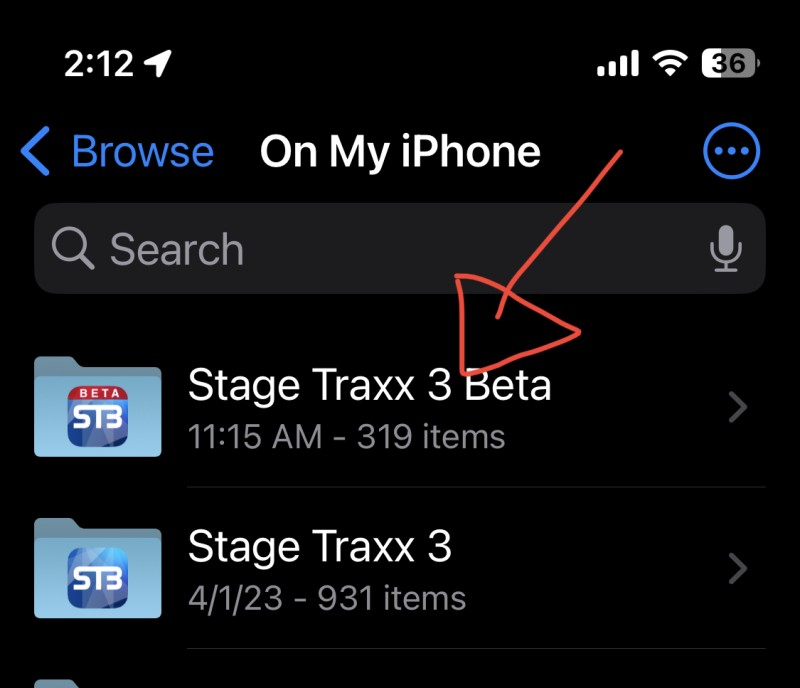Tap the 11:15 AM - 319 items subtitle
The image size is (800, 688).
coord(346,437)
